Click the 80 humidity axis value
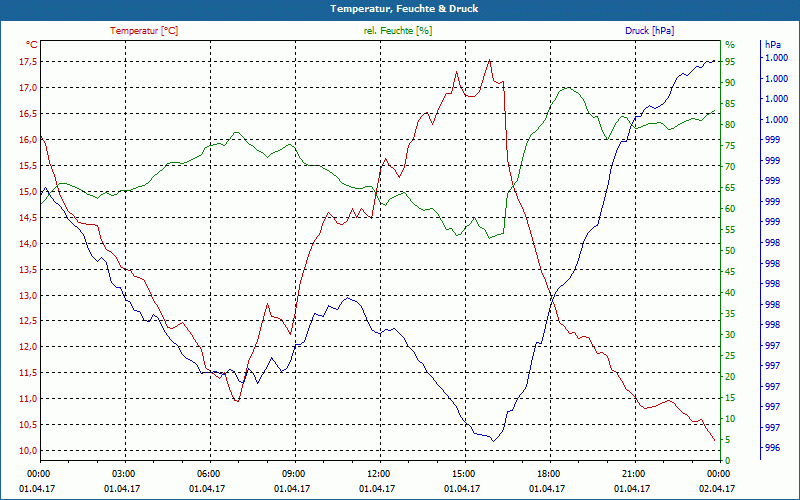The height and width of the screenshot is (500, 800). point(730,125)
